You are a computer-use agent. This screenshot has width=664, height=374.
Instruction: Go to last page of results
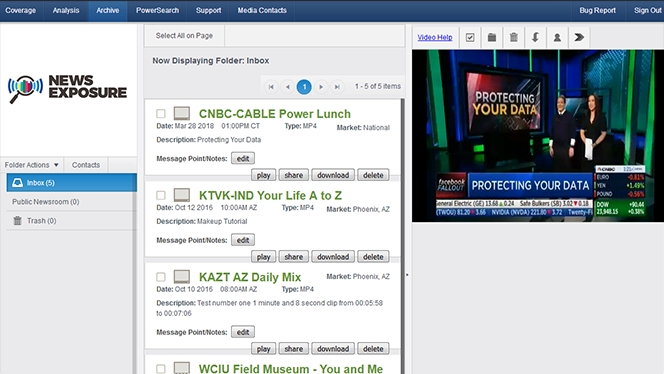click(x=337, y=87)
